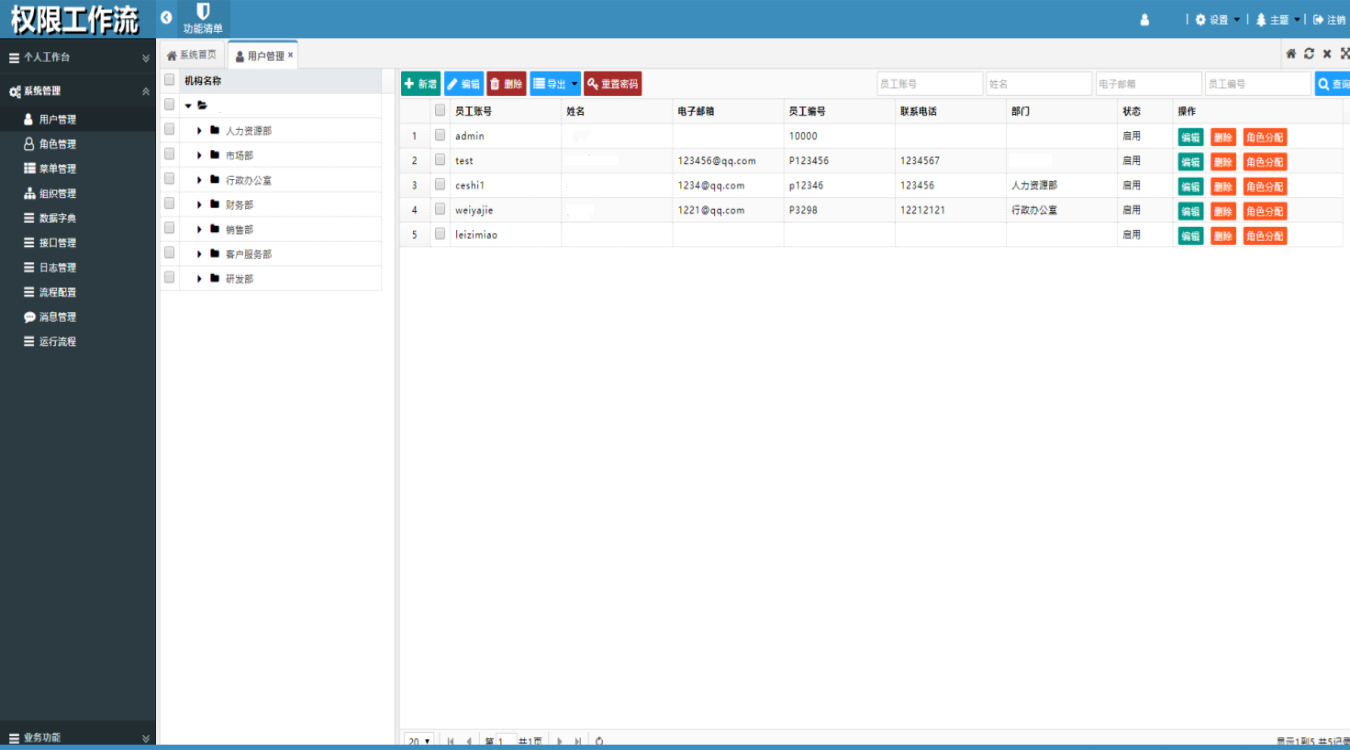
Task: Expand the 销售部 tree node arrow
Action: coord(199,229)
